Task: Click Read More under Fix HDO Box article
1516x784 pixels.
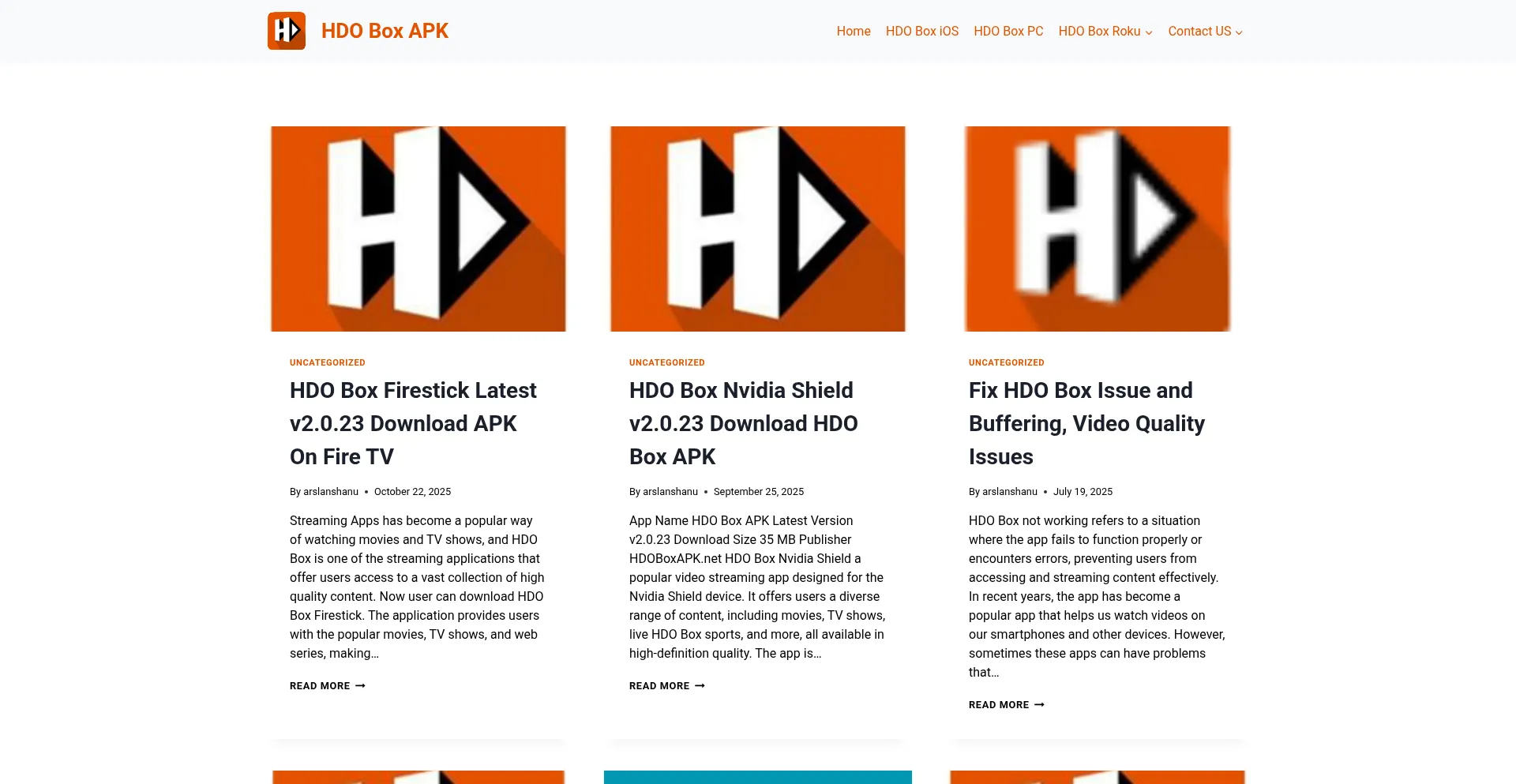Action: tap(1006, 705)
